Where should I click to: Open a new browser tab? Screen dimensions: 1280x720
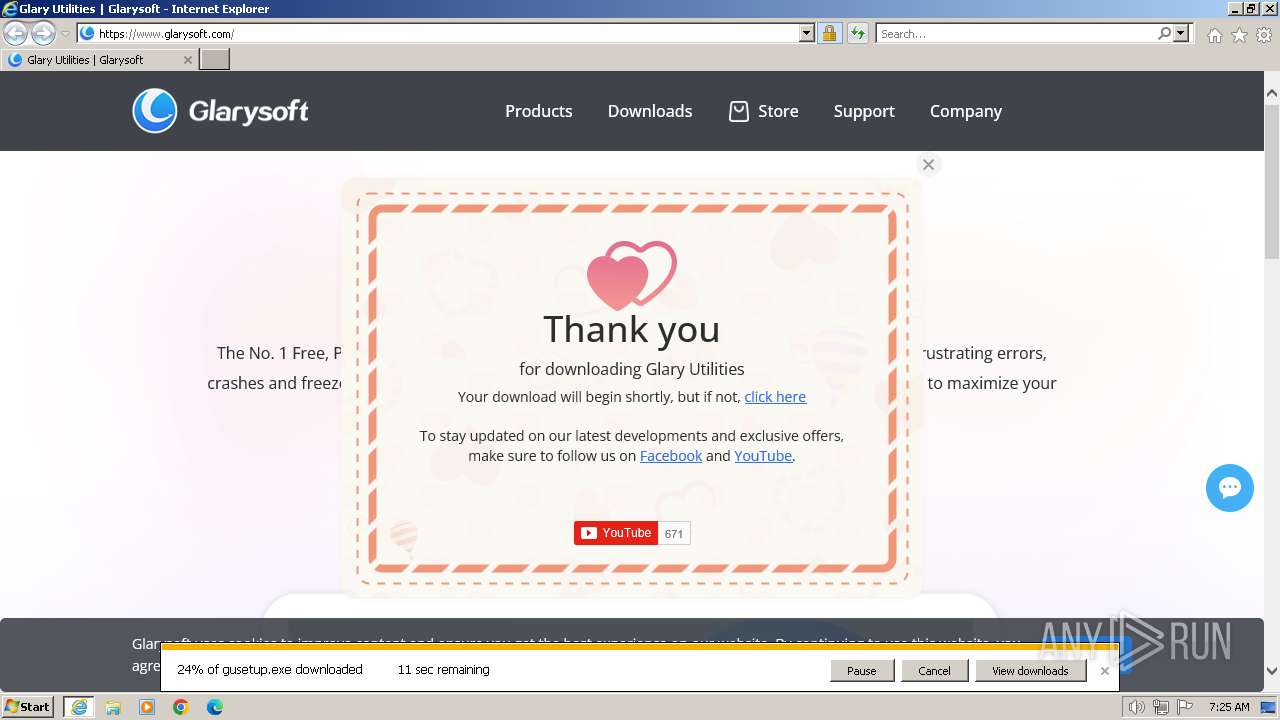[215, 59]
